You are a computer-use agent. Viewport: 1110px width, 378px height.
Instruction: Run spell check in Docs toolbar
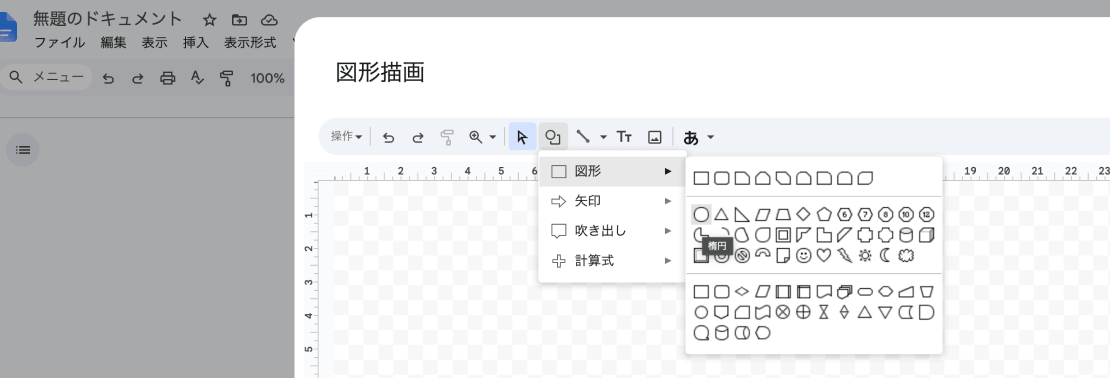coord(198,78)
